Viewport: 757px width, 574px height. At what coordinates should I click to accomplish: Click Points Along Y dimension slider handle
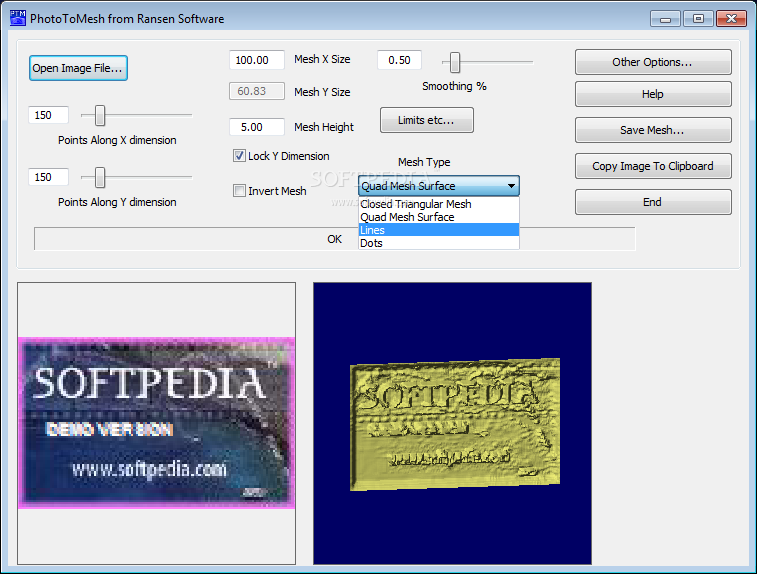point(100,177)
